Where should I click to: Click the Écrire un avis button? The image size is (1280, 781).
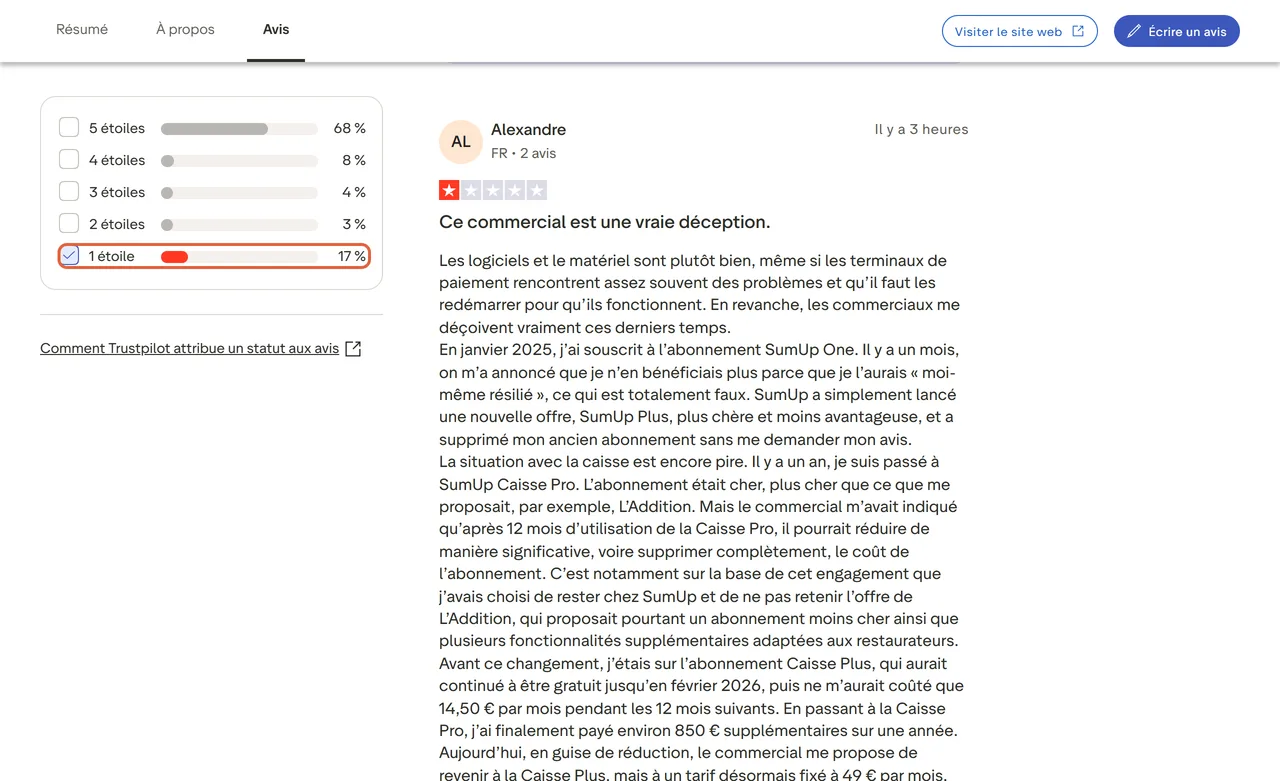point(1177,31)
